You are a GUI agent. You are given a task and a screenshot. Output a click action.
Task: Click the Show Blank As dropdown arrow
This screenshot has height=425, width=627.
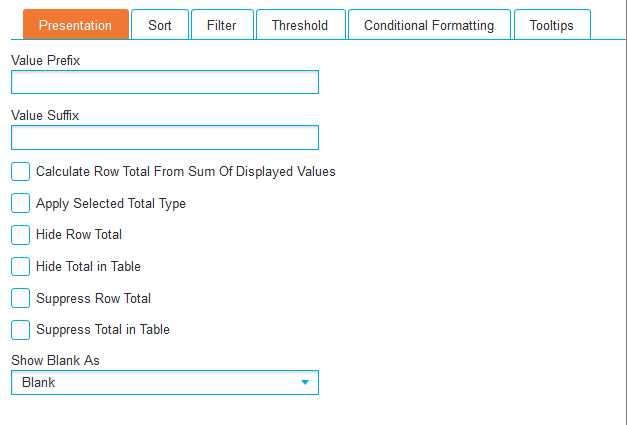coord(305,383)
